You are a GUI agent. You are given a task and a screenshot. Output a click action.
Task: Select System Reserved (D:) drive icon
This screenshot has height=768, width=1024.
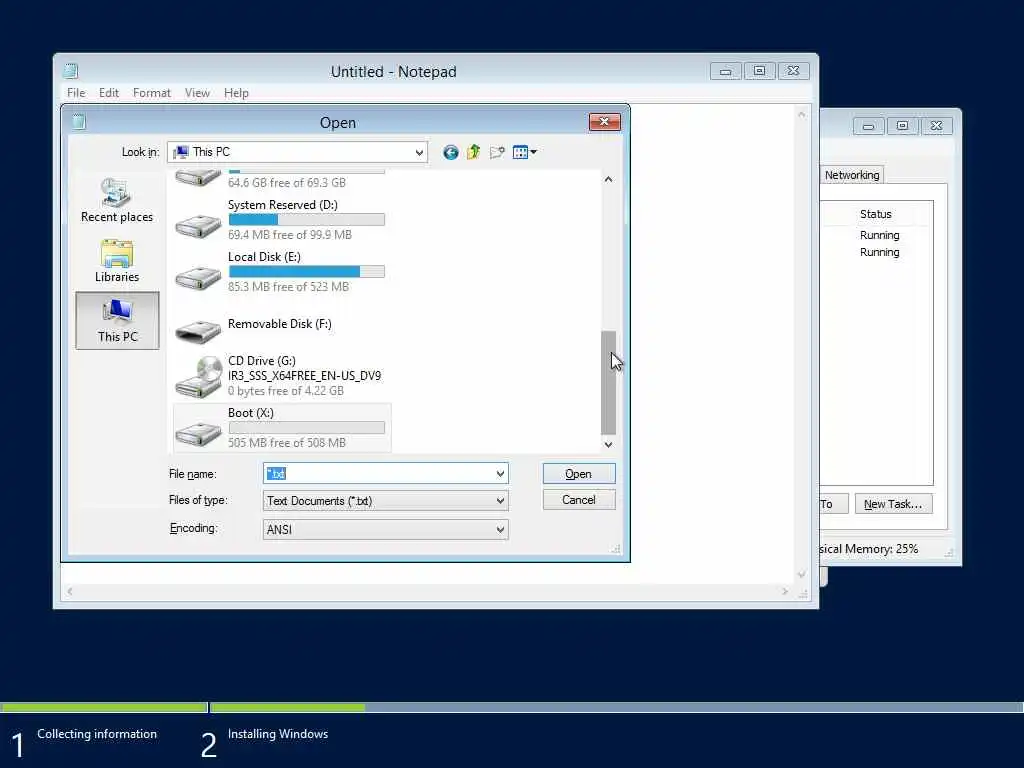[198, 225]
